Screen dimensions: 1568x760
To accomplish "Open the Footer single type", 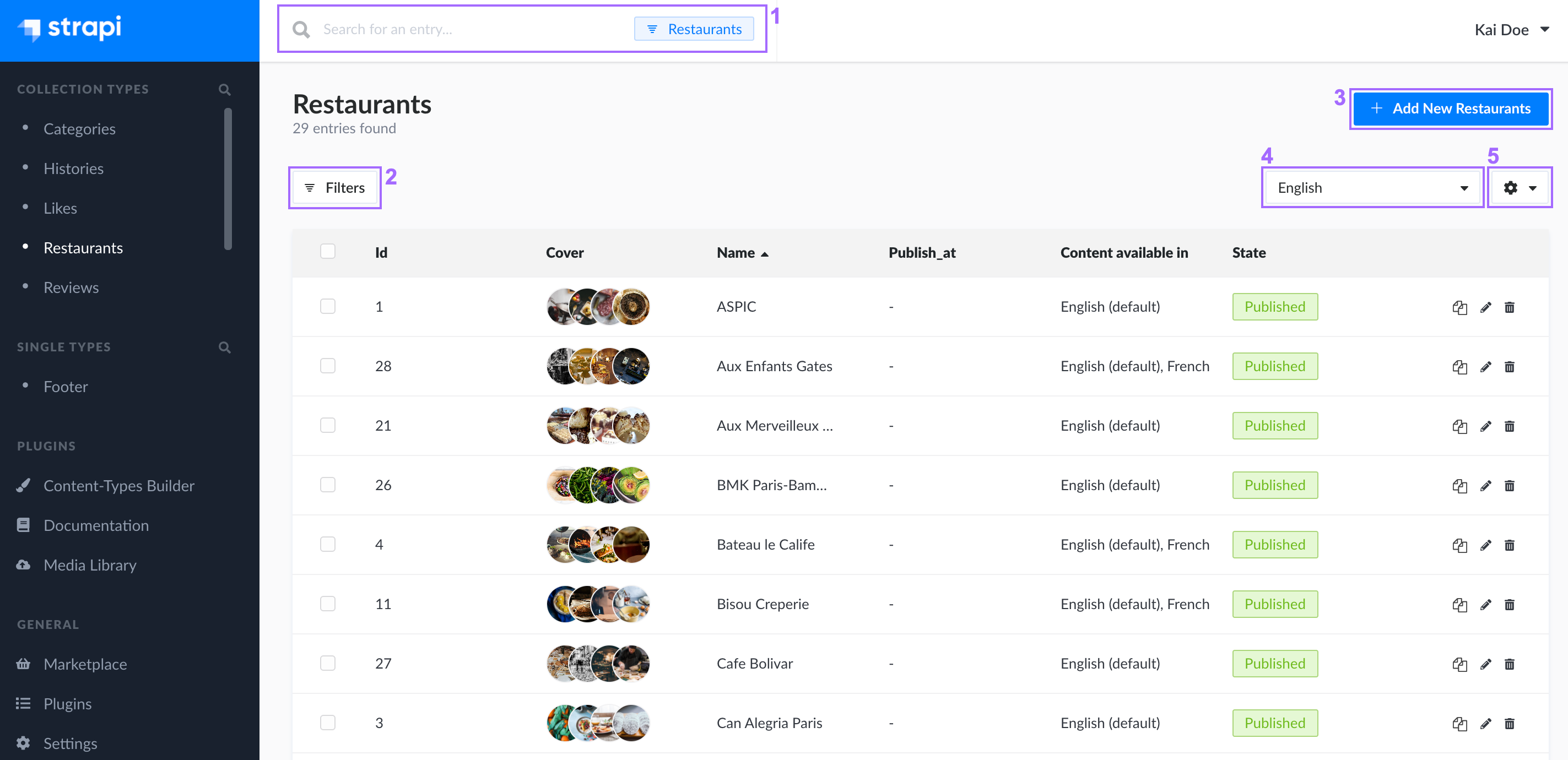I will 65,387.
